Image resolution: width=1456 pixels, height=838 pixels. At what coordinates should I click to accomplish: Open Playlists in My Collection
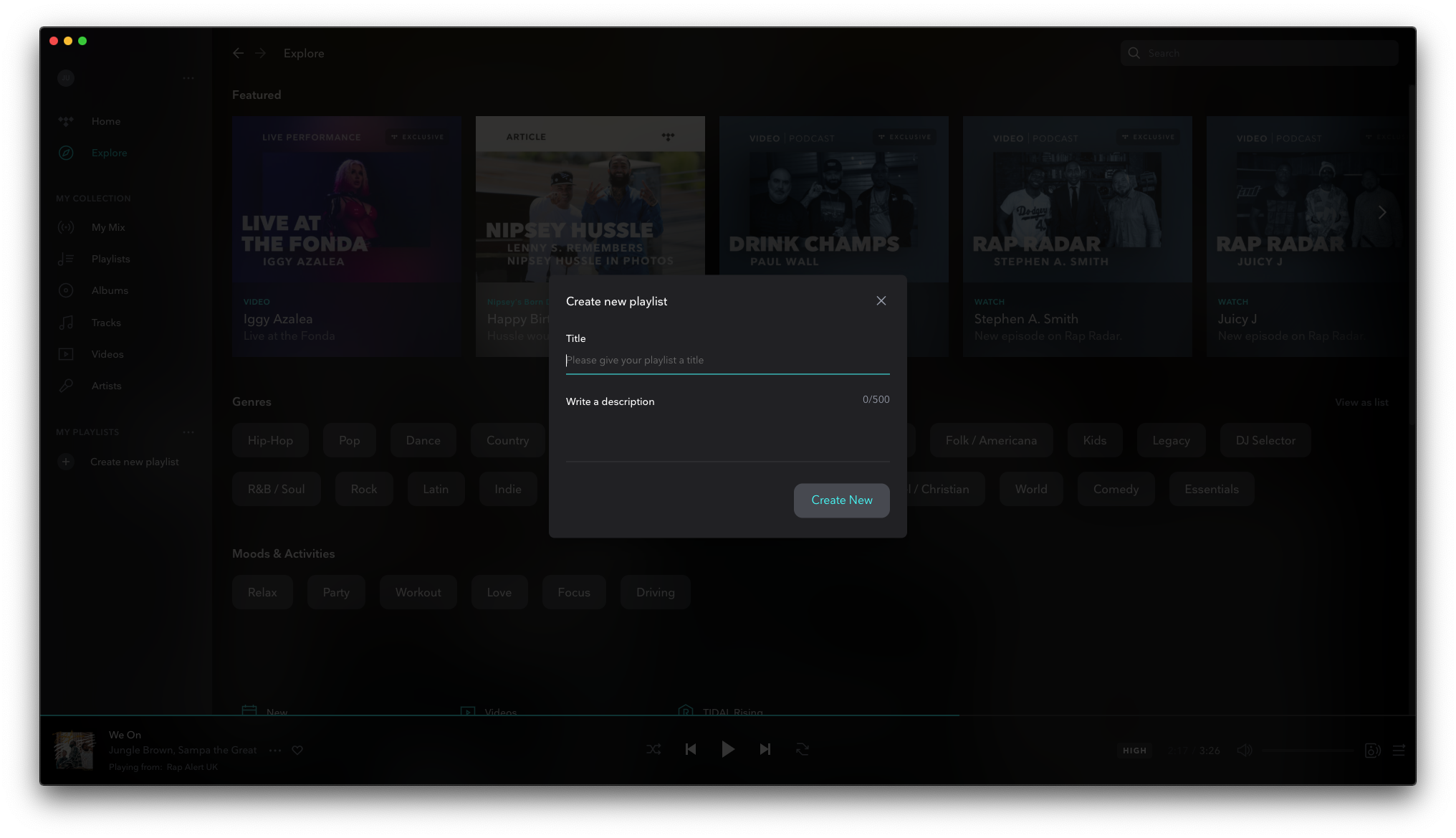tap(110, 260)
